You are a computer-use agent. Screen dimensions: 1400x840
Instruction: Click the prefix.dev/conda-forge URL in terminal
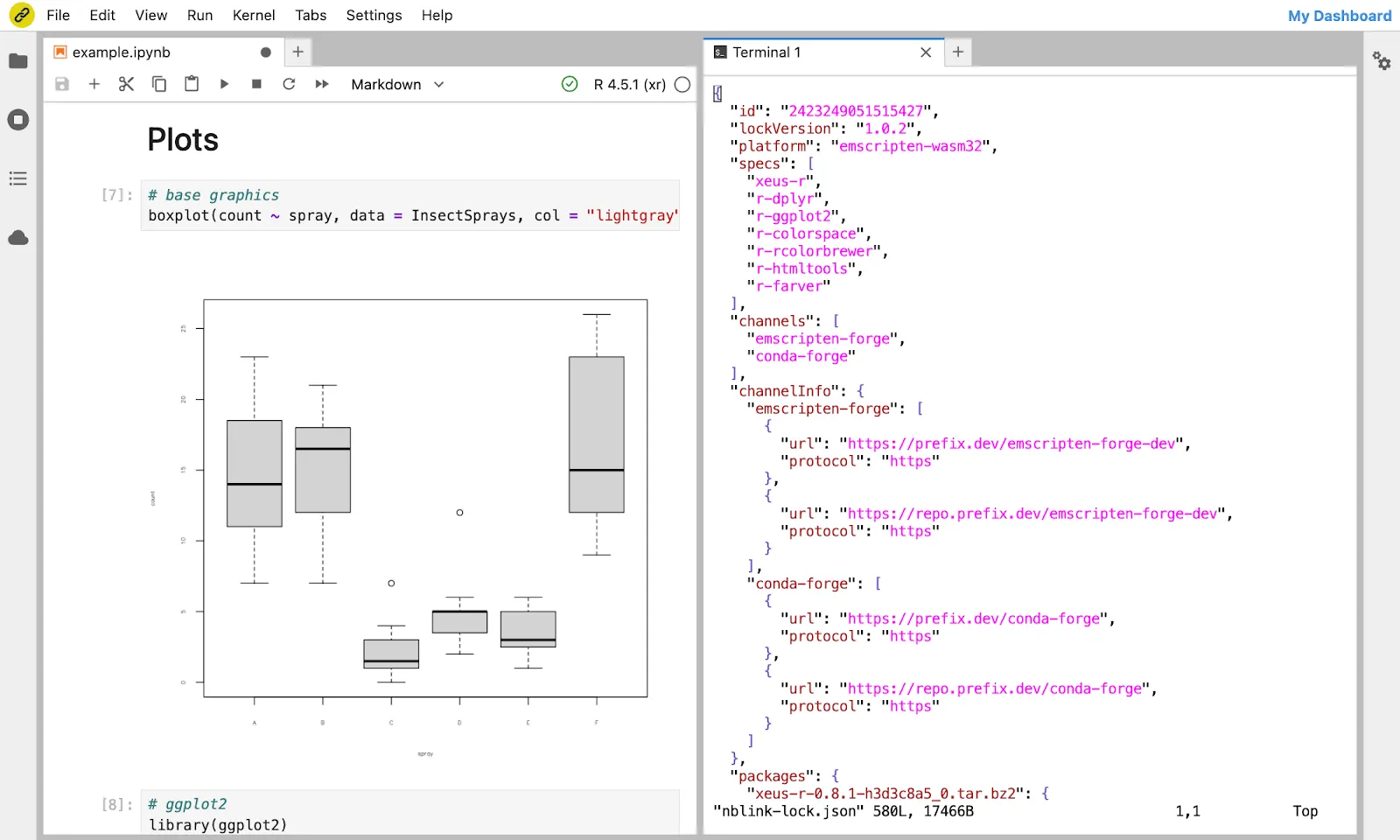click(x=974, y=619)
